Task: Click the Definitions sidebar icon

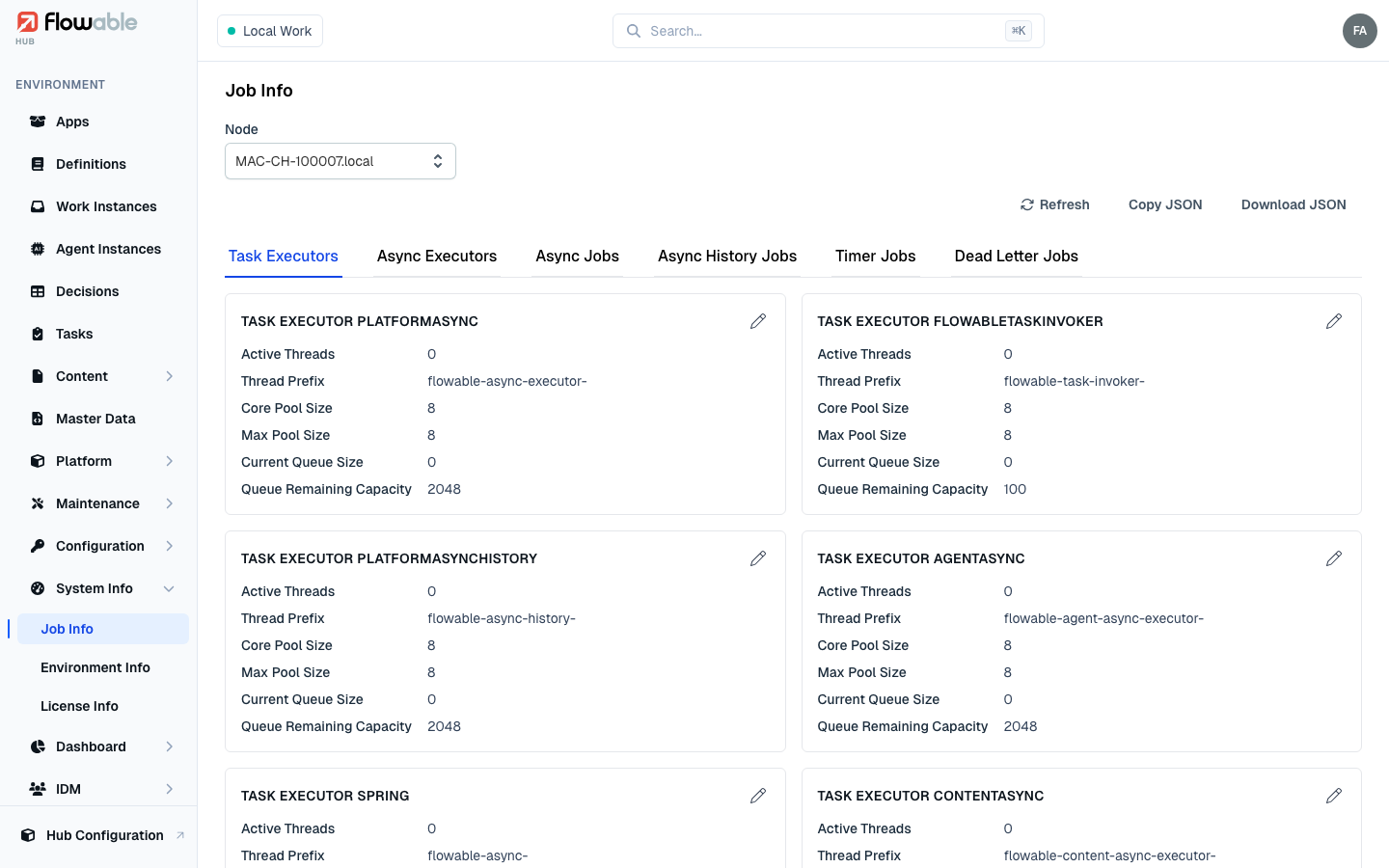Action: [38, 164]
